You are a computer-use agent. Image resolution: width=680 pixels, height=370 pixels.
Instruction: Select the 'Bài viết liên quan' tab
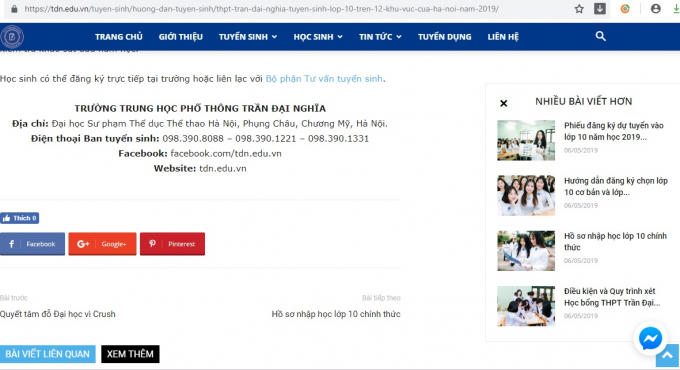coord(48,354)
